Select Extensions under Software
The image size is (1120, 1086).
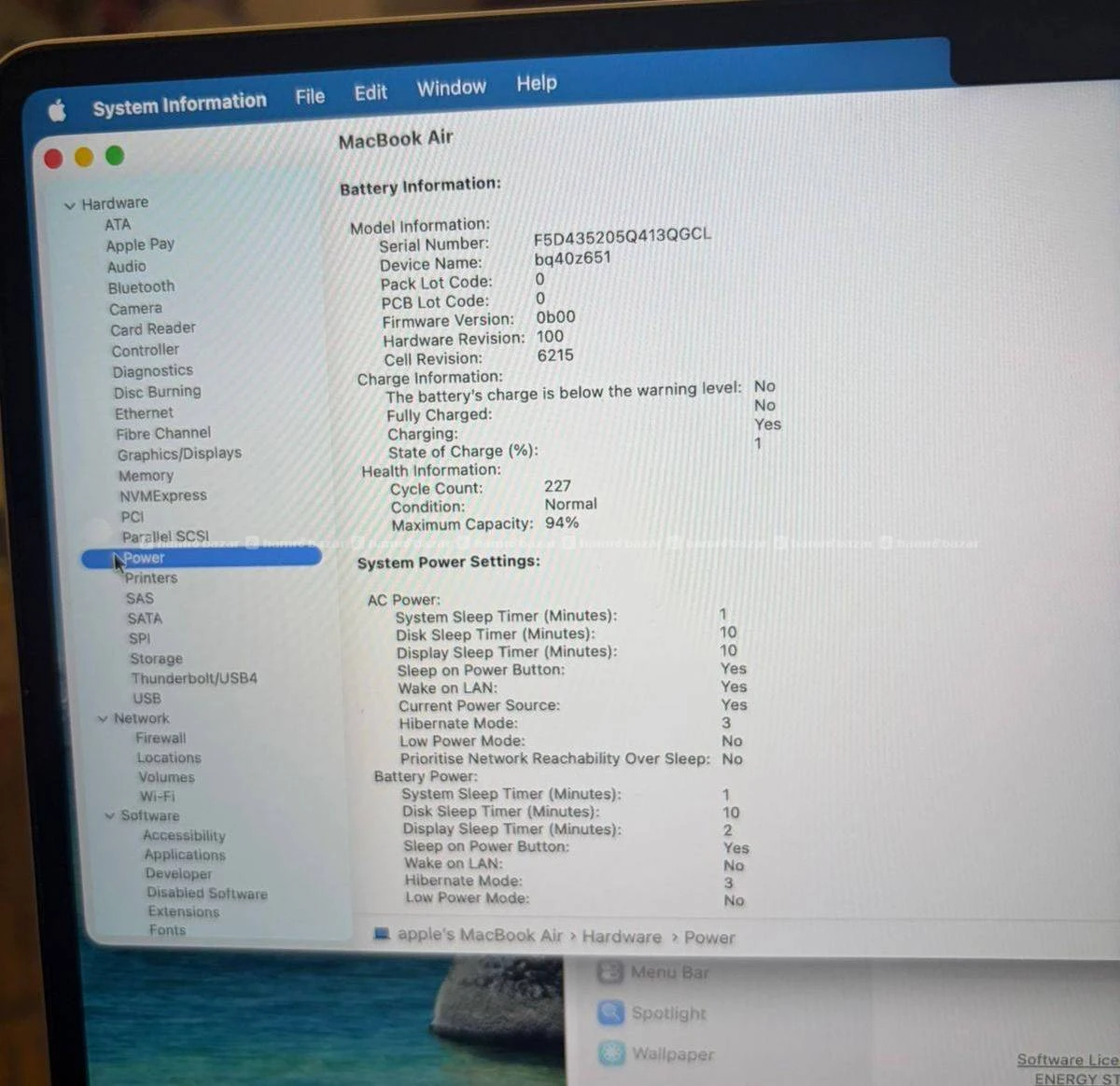pyautogui.click(x=183, y=912)
